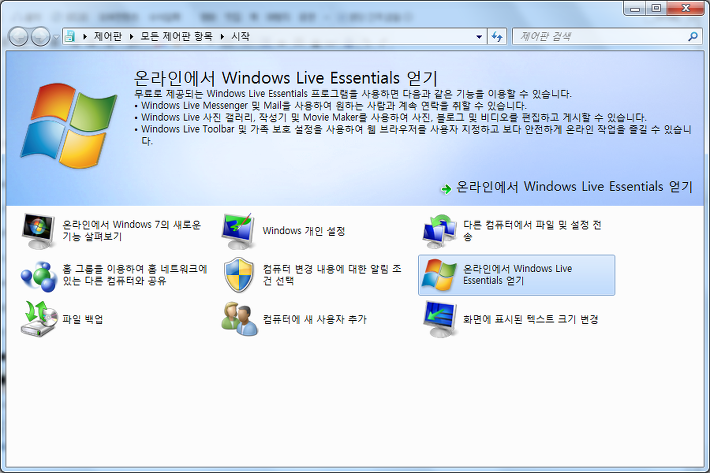The image size is (710, 473).
Task: Click the refresh button next to the address bar
Action: point(497,36)
